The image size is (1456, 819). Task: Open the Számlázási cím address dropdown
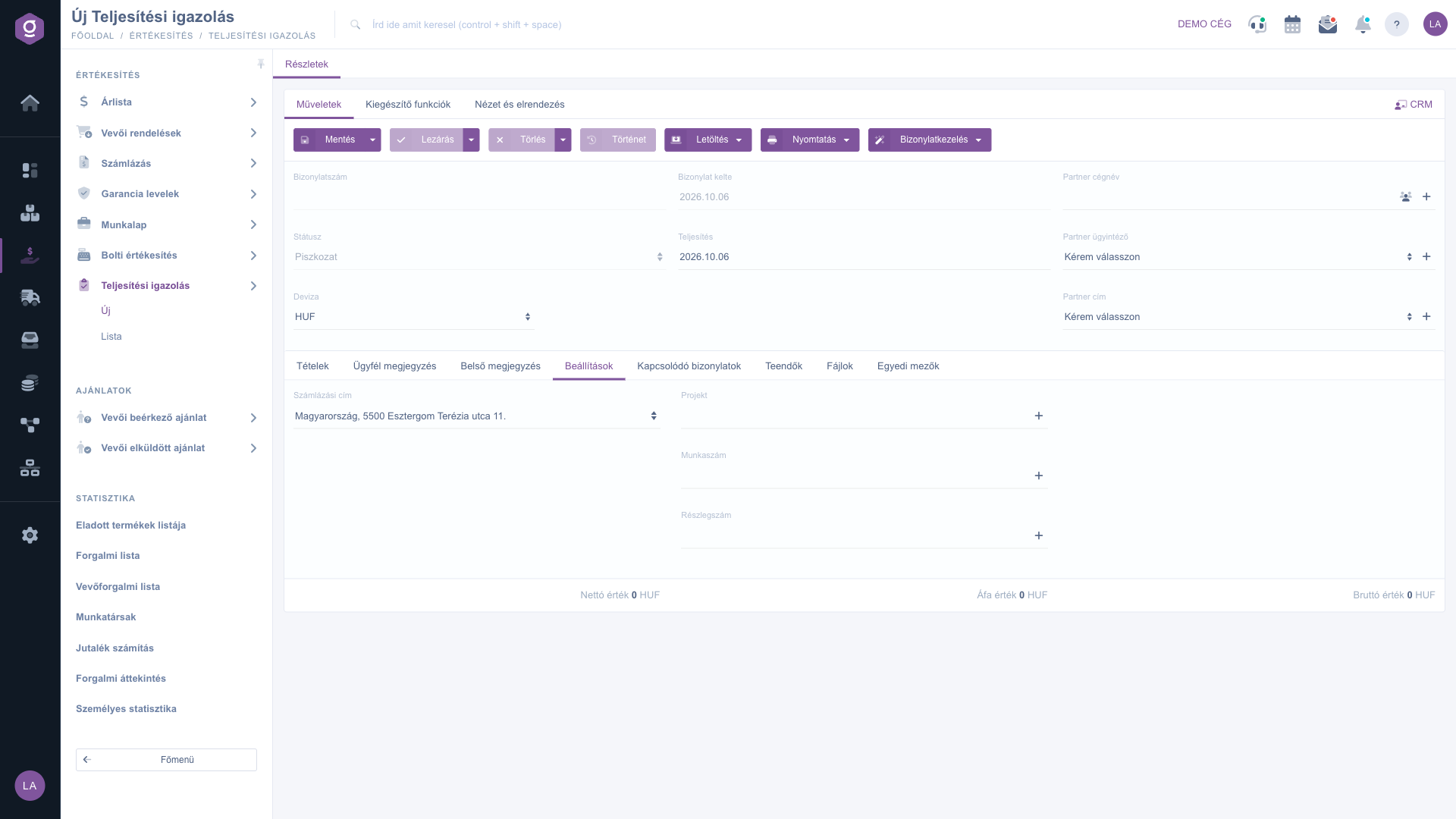click(476, 416)
